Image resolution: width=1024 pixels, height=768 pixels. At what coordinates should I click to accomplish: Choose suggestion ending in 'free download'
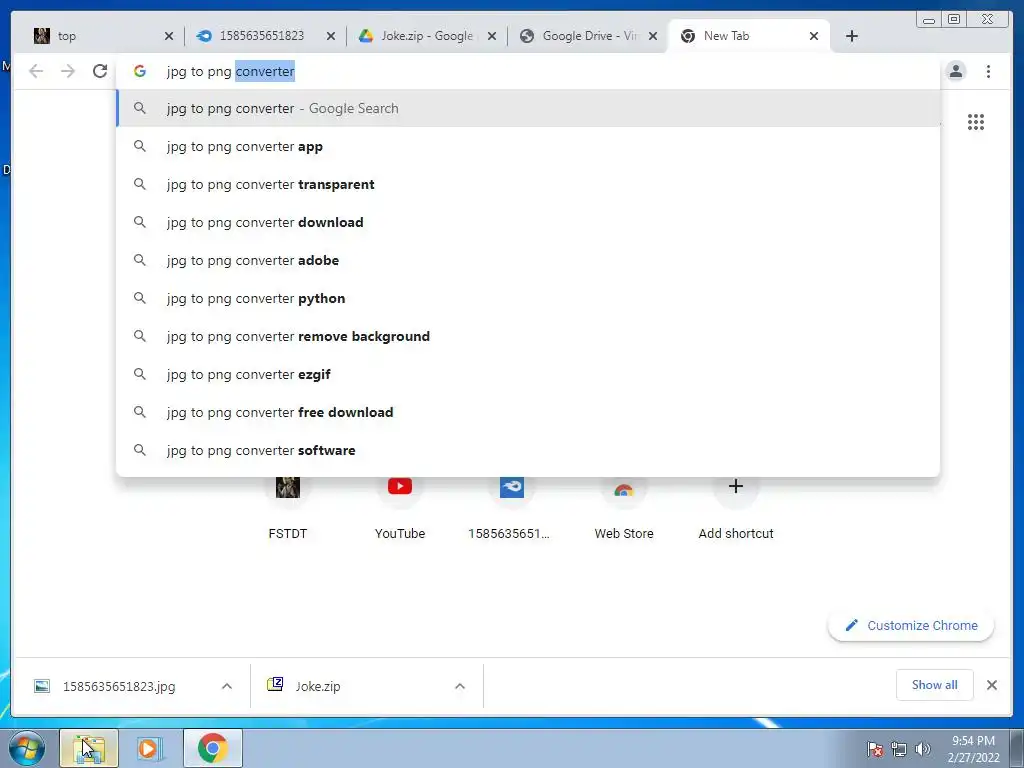[x=528, y=412]
